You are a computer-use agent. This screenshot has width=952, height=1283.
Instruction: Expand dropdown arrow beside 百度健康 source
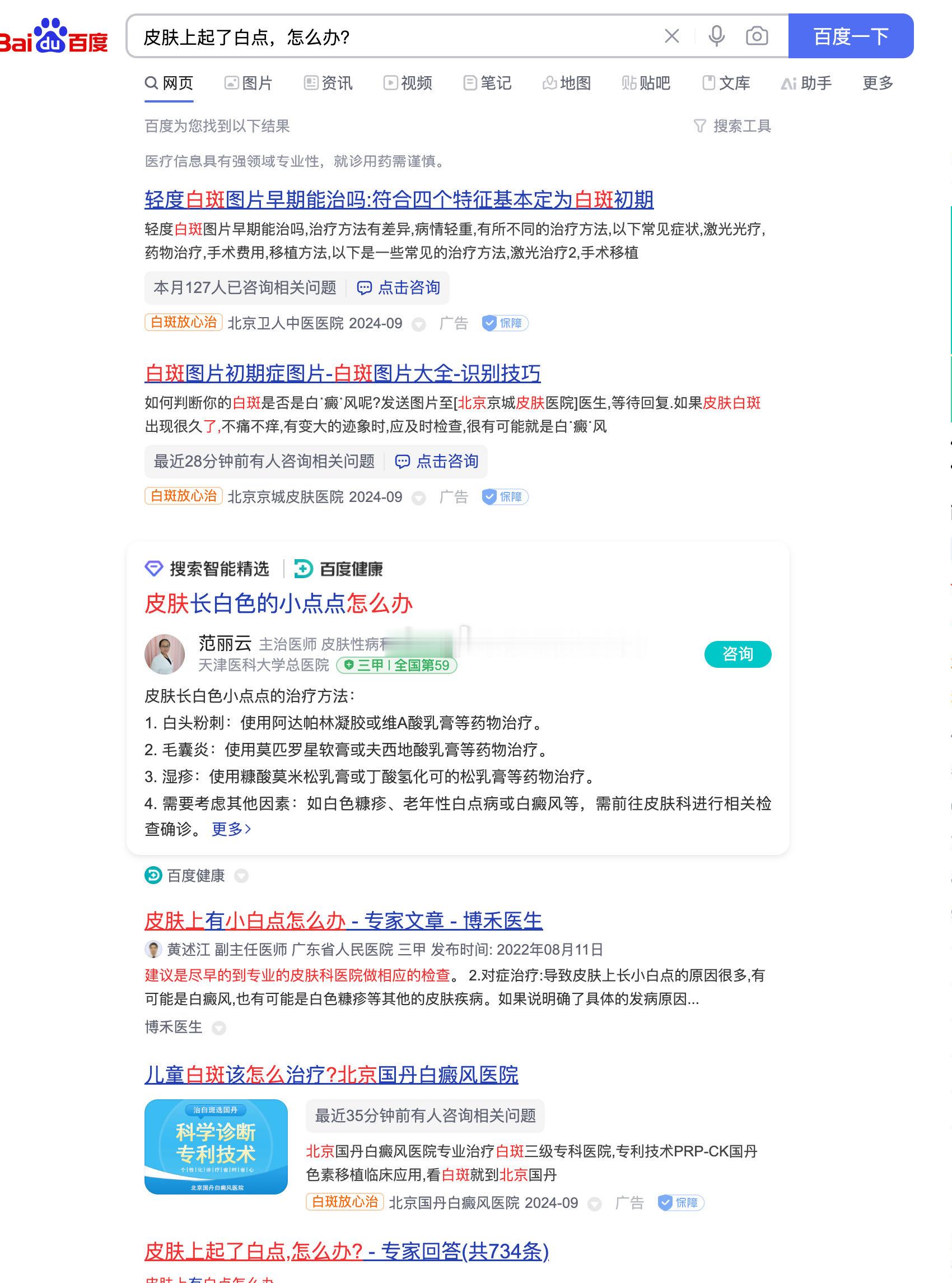(241, 876)
